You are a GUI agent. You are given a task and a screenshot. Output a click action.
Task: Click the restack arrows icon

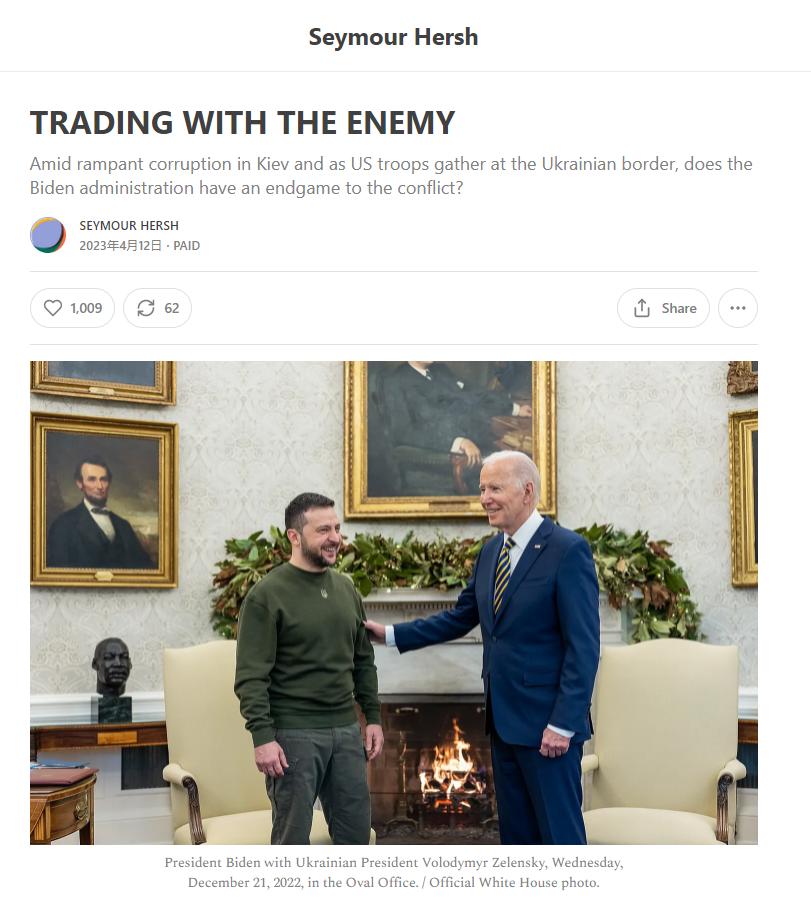(146, 308)
